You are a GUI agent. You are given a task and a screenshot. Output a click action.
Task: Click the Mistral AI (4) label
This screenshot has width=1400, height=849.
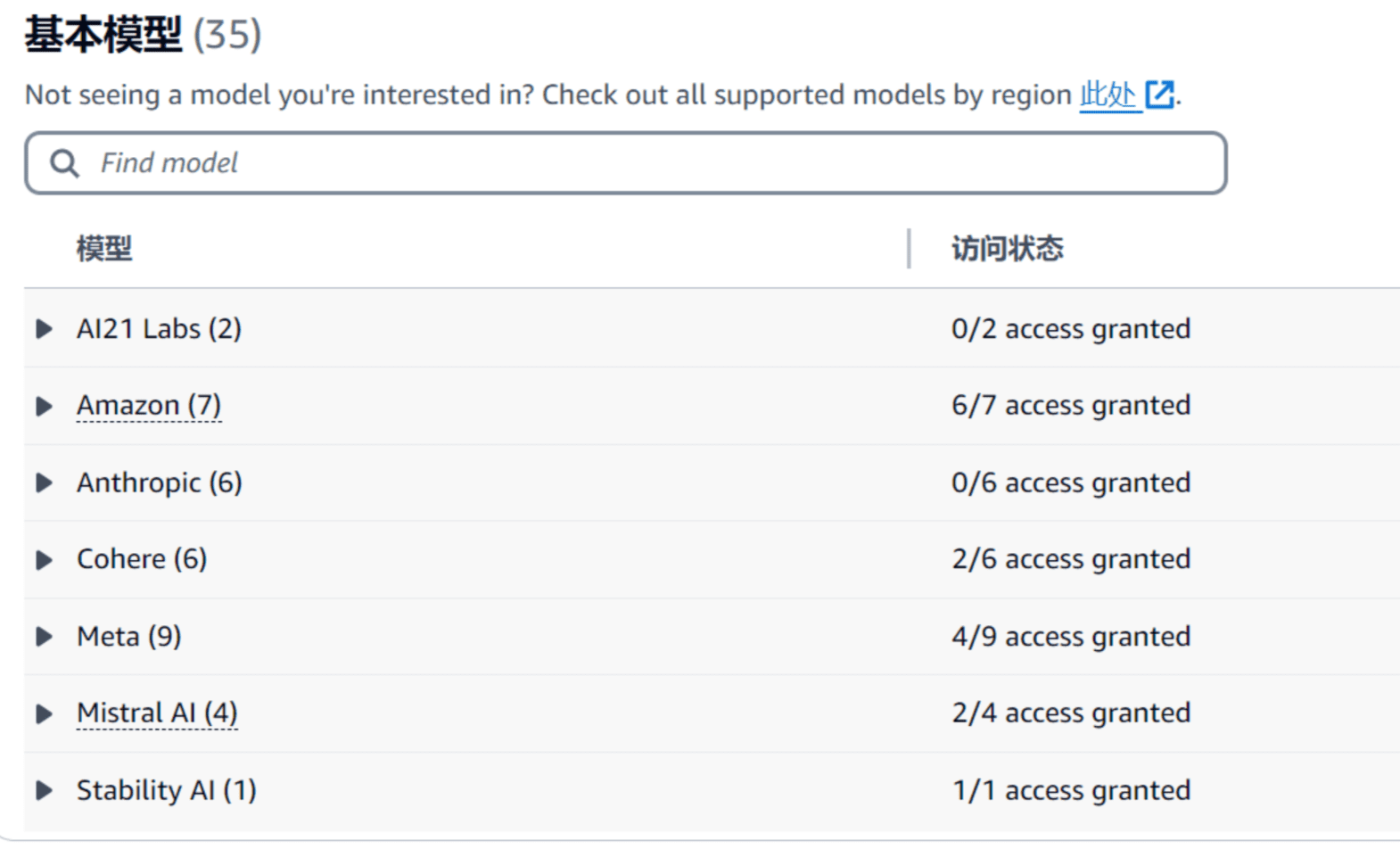[157, 713]
